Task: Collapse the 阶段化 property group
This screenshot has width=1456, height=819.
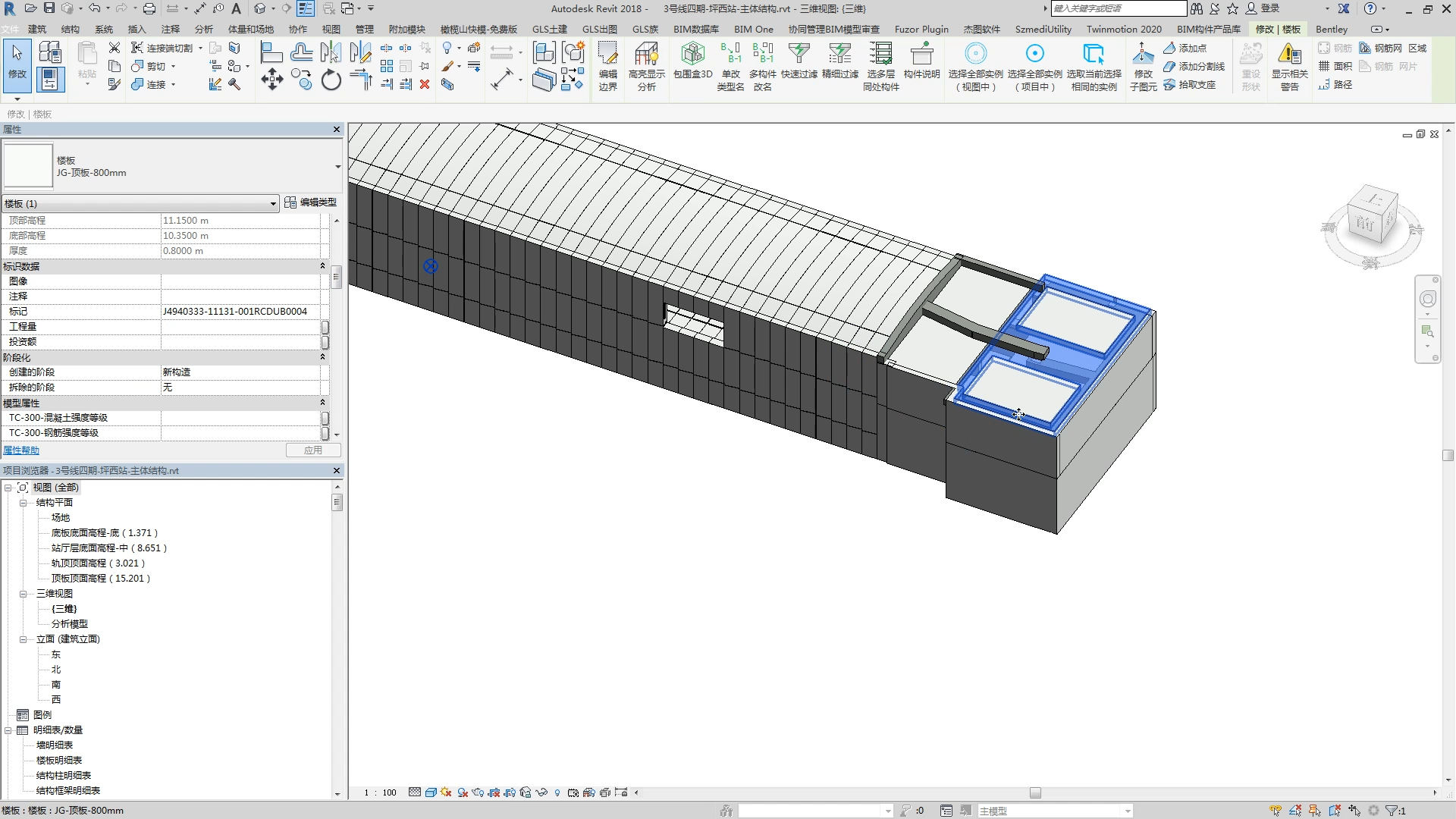Action: (322, 357)
